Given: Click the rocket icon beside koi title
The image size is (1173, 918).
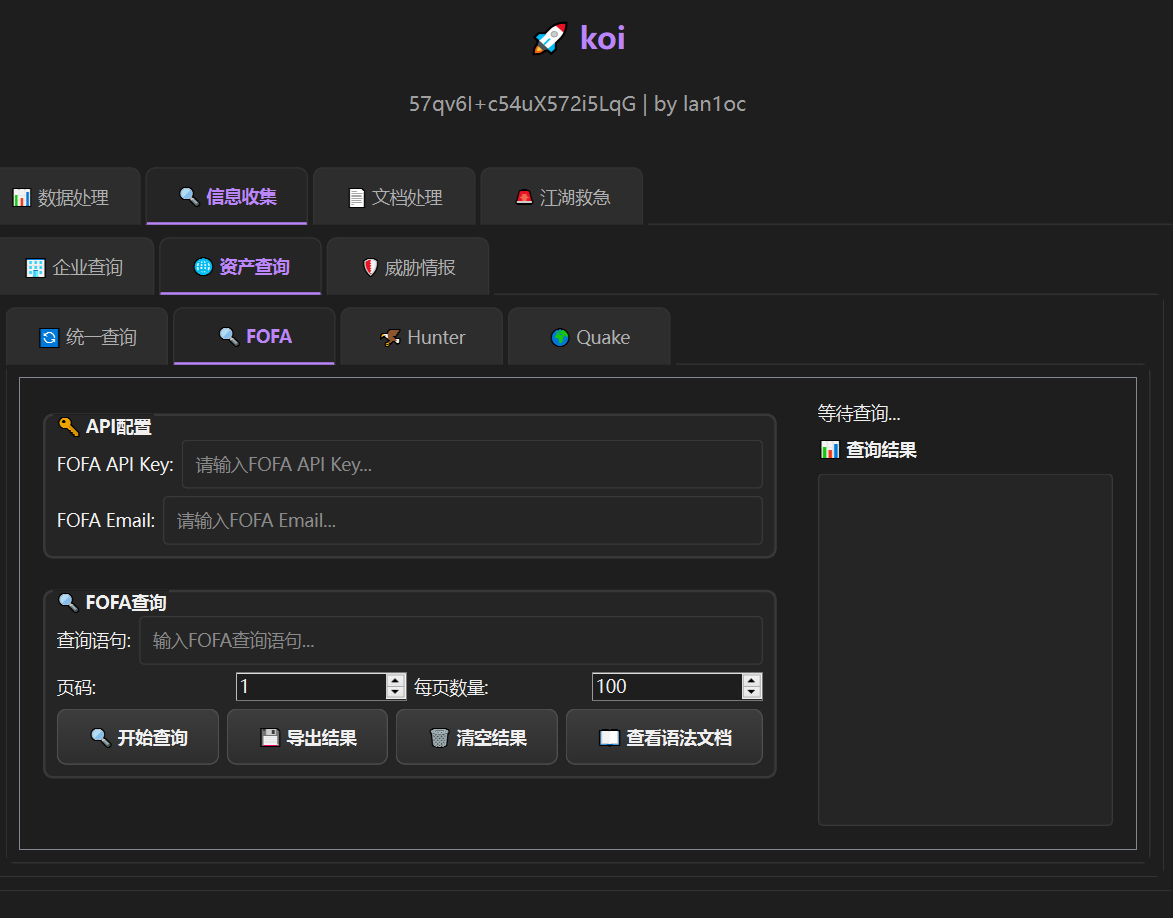Looking at the screenshot, I should 549,39.
